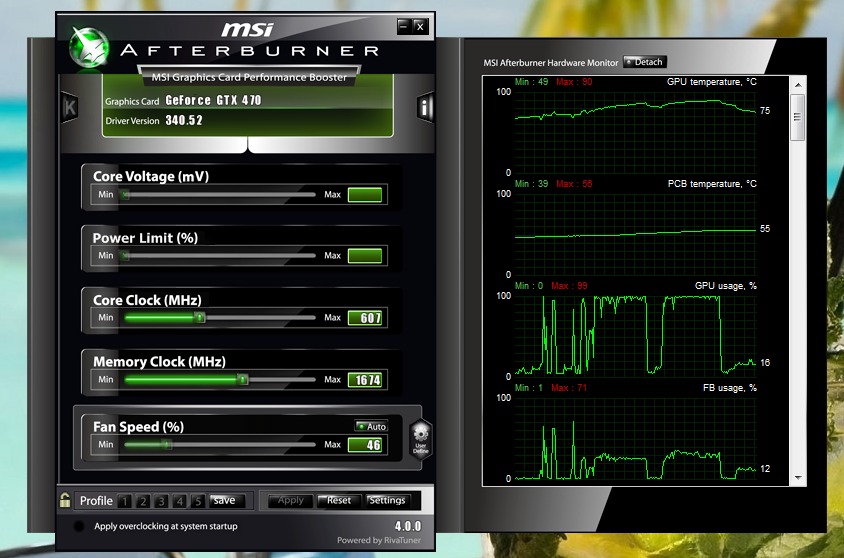Click the GPU temperature graph
The image size is (844, 558).
click(x=635, y=132)
